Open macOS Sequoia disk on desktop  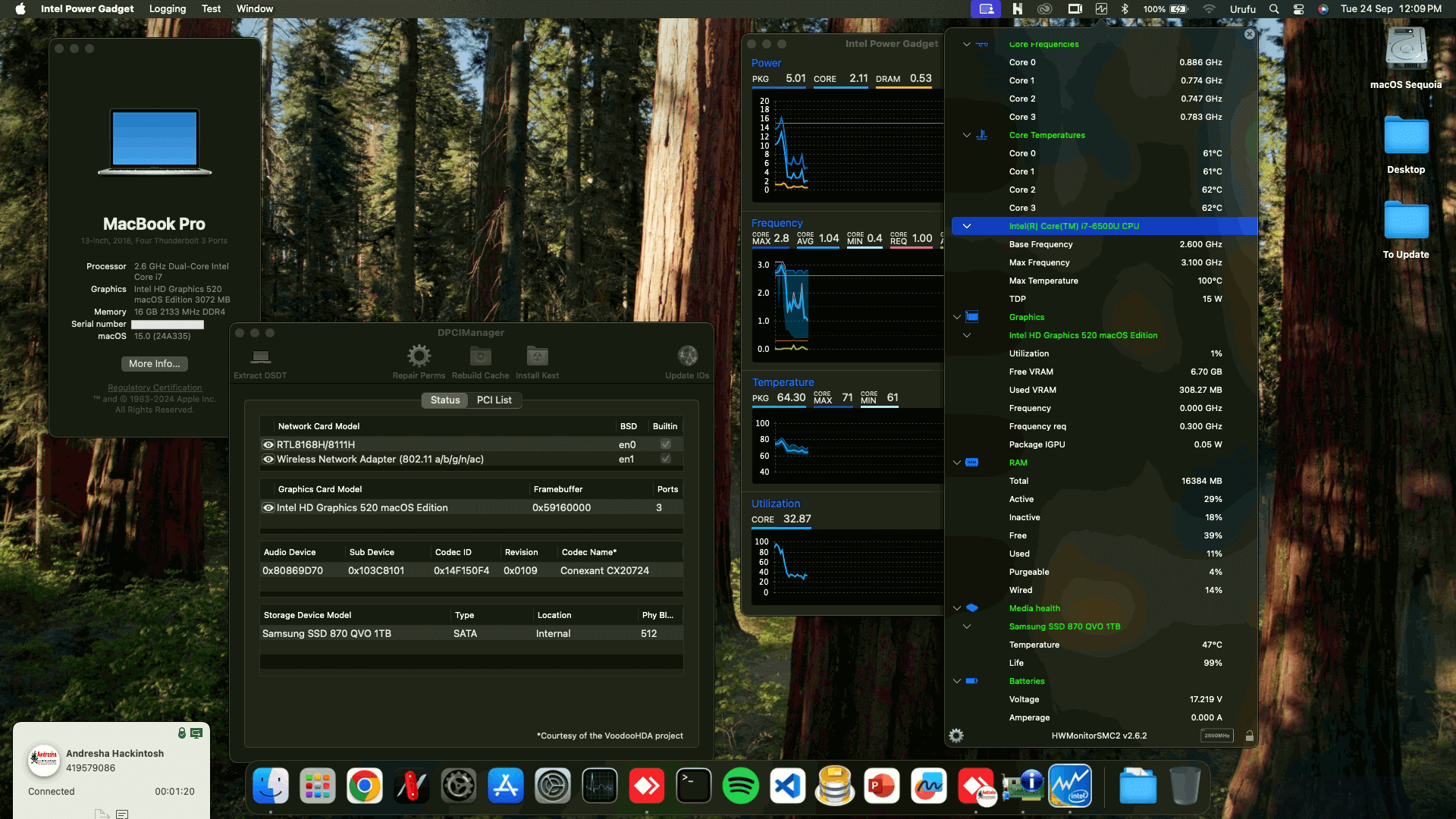point(1406,50)
